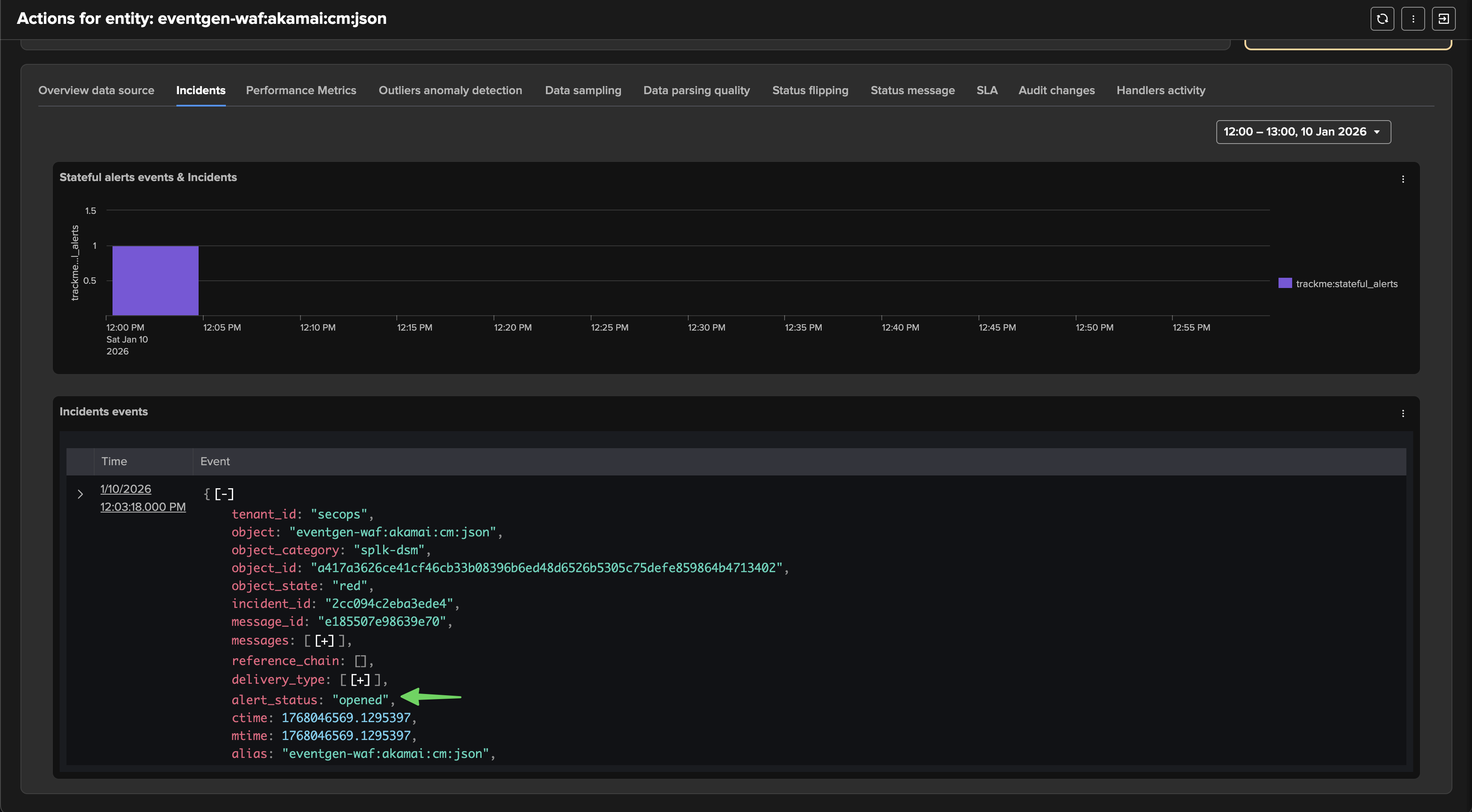This screenshot has width=1472, height=812.
Task: Open the entity in a new window
Action: click(x=1444, y=18)
